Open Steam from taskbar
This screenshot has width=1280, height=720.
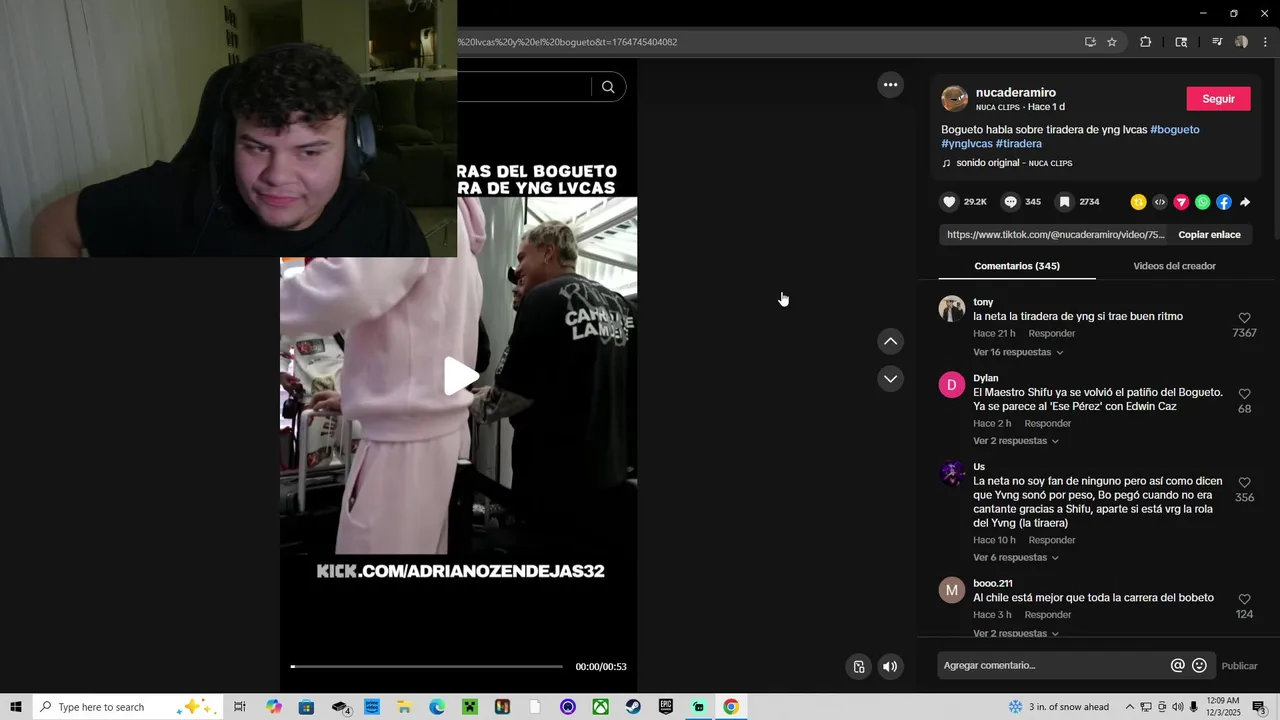tap(633, 707)
